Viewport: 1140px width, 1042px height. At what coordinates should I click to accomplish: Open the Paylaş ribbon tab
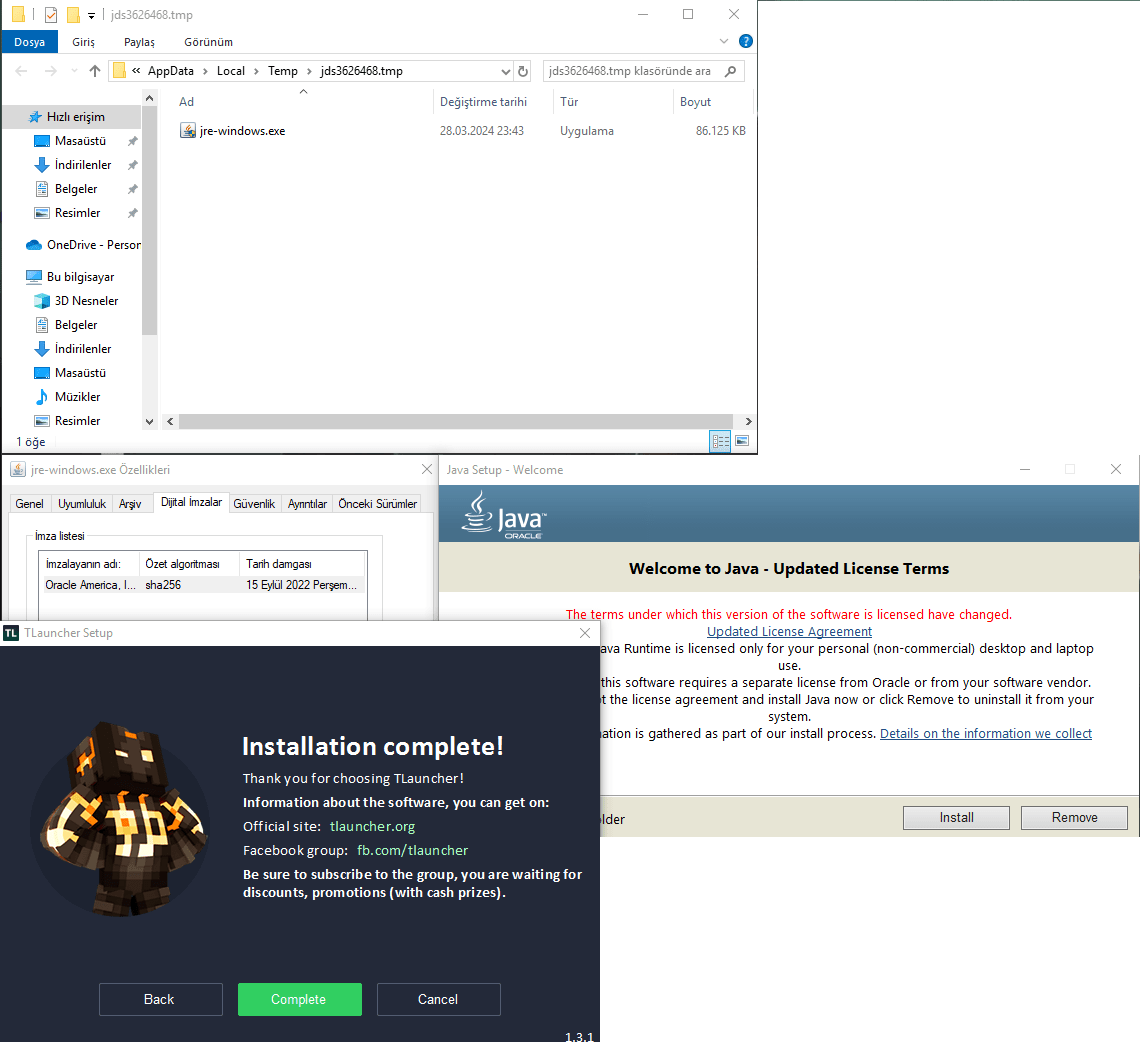click(x=140, y=42)
